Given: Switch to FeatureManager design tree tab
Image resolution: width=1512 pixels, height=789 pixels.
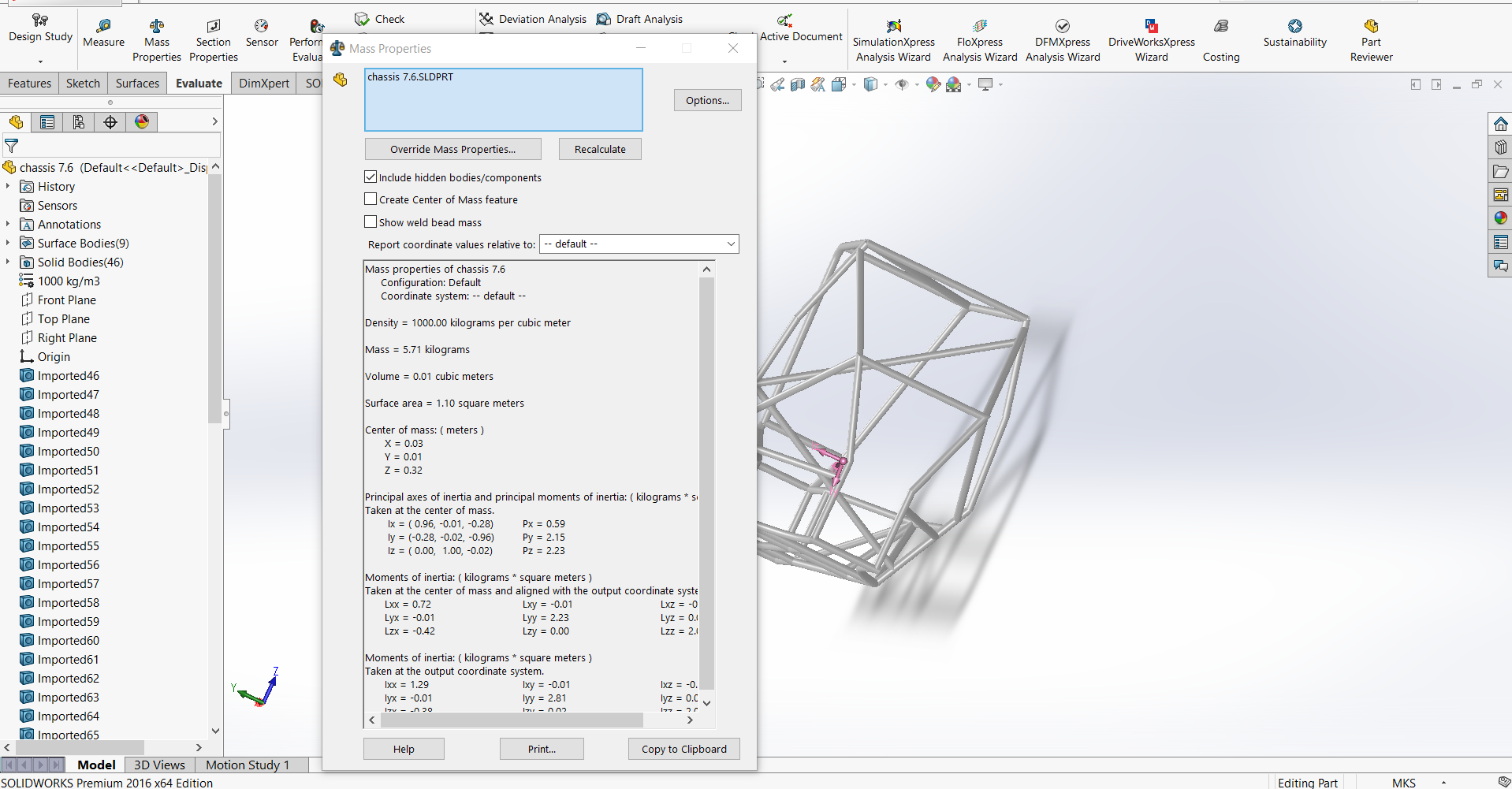Looking at the screenshot, I should 16,122.
